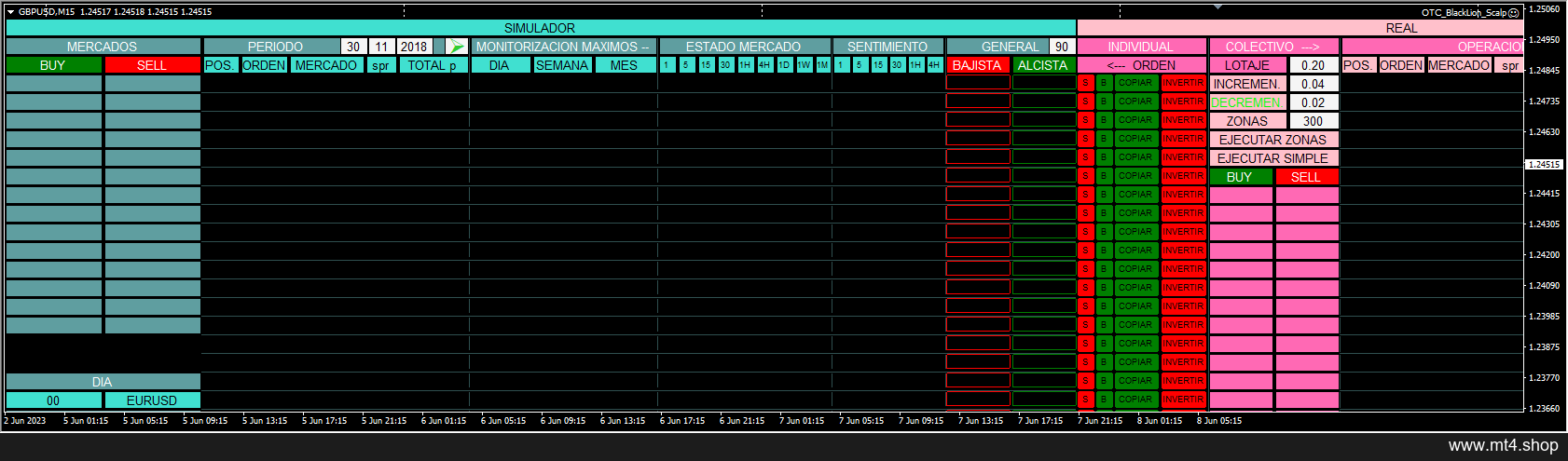1568x461 pixels.
Task: Click the chart shift triangle marker at top
Action: (1217, 7)
